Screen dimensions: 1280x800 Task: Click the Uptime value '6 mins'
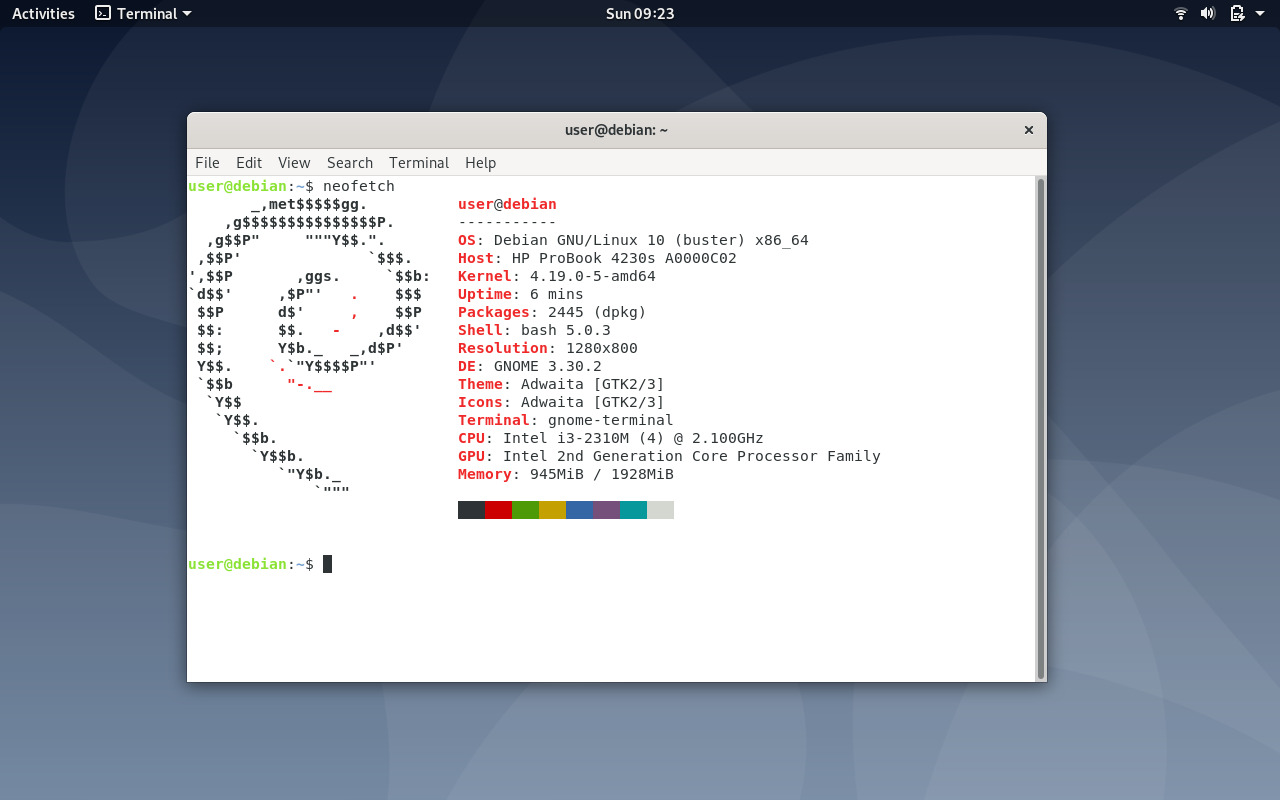click(557, 294)
